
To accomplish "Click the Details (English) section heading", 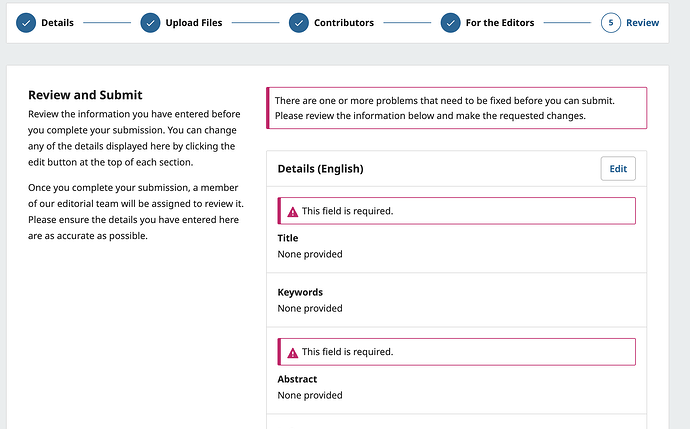I will tap(320, 169).
